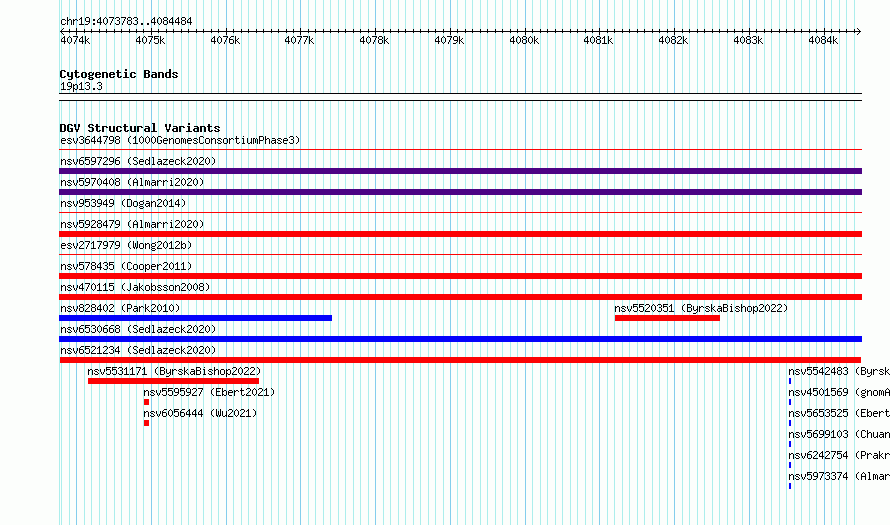Viewport: 890px width, 525px height.
Task: Select the 19p13.3 band label
Action: coord(81,86)
